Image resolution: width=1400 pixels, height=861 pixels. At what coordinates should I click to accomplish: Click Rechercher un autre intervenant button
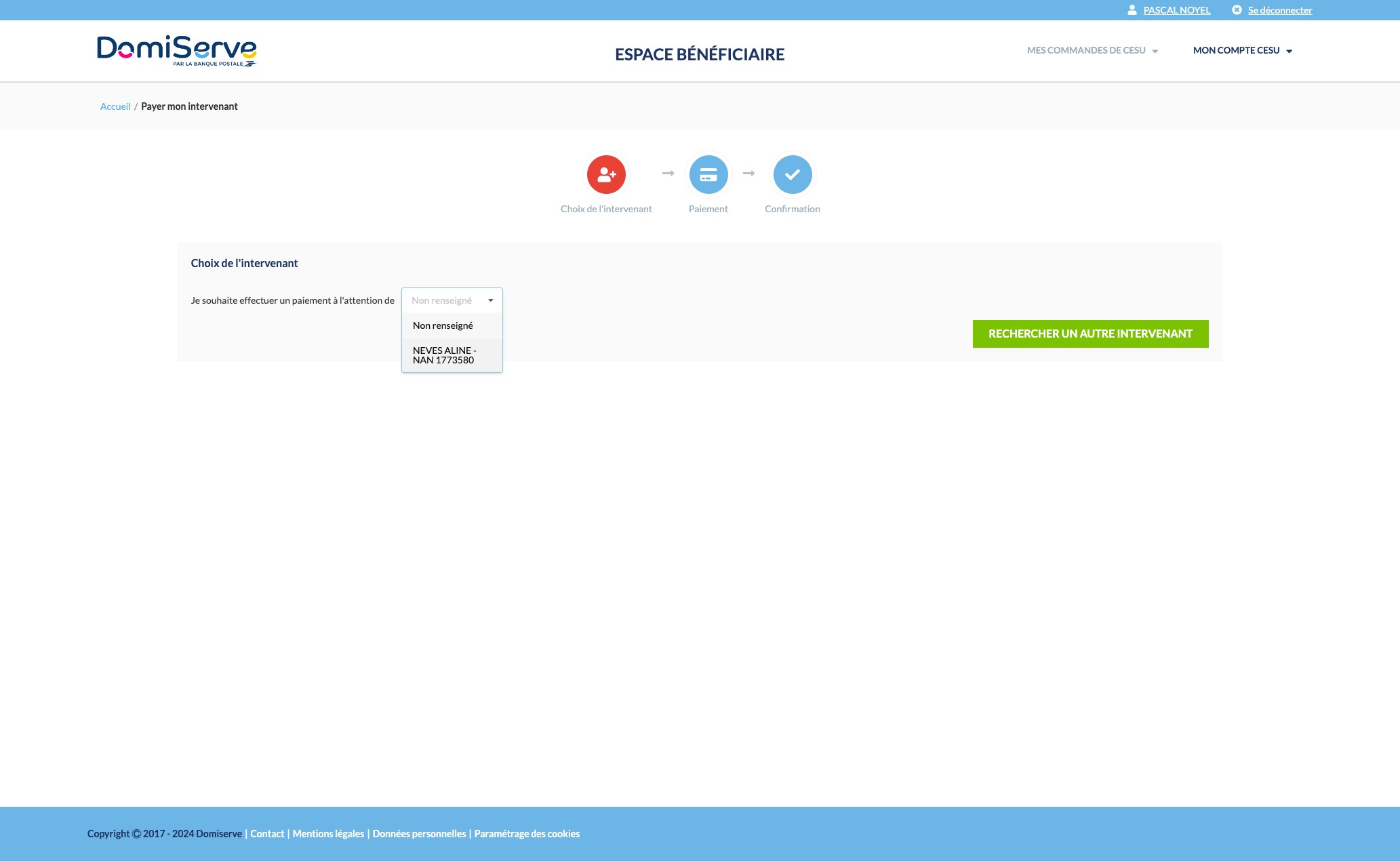tap(1090, 334)
